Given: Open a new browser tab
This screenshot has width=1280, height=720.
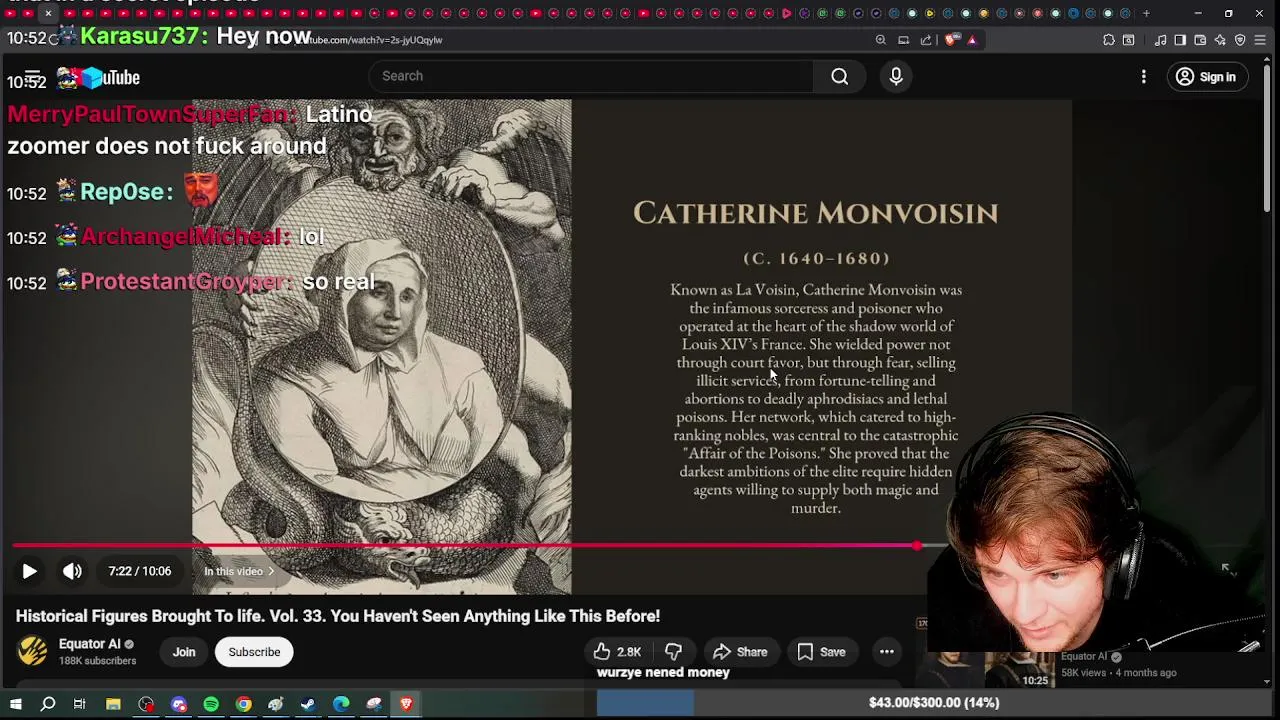Looking at the screenshot, I should [x=1146, y=13].
